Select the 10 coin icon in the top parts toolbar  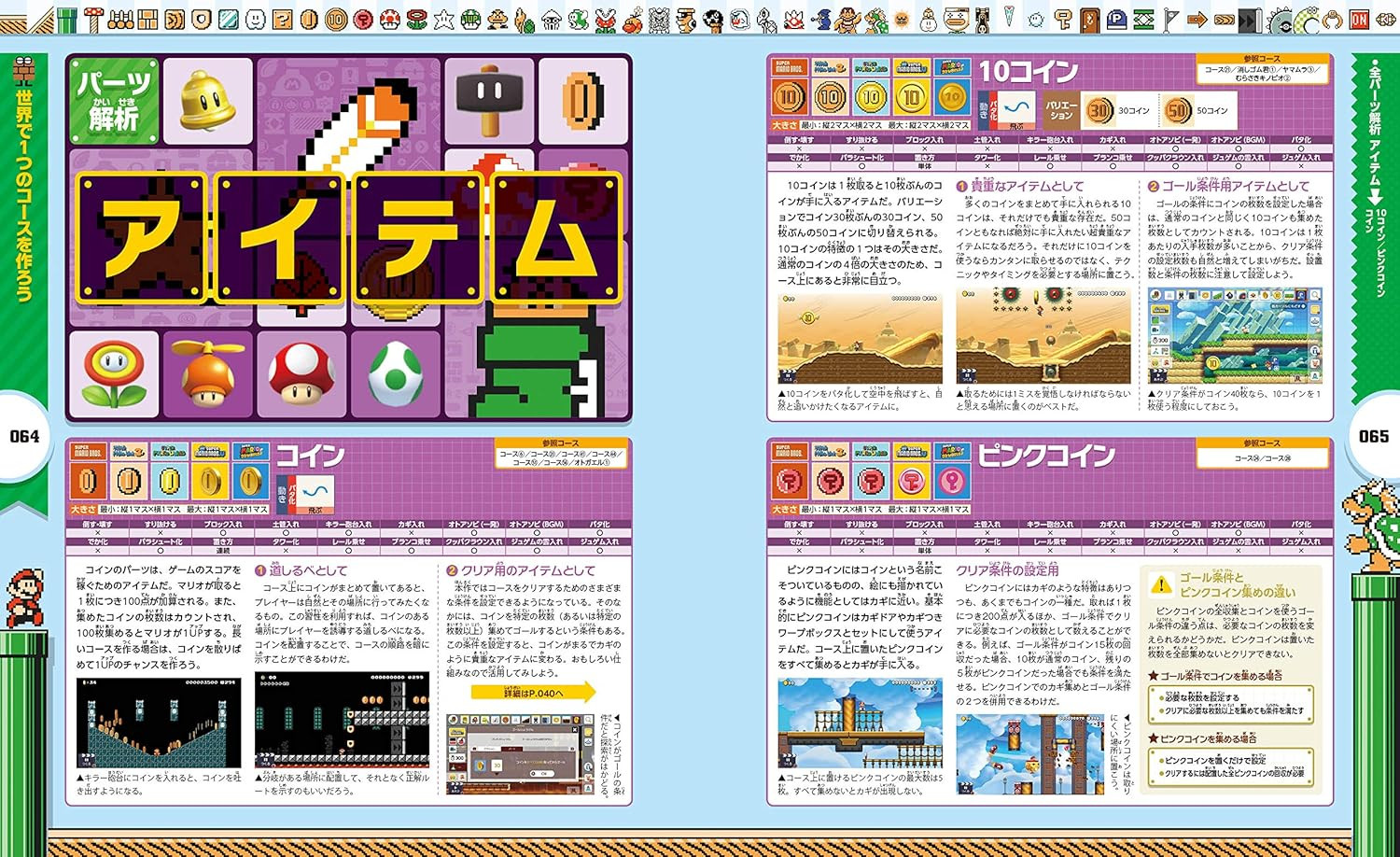coord(335,18)
